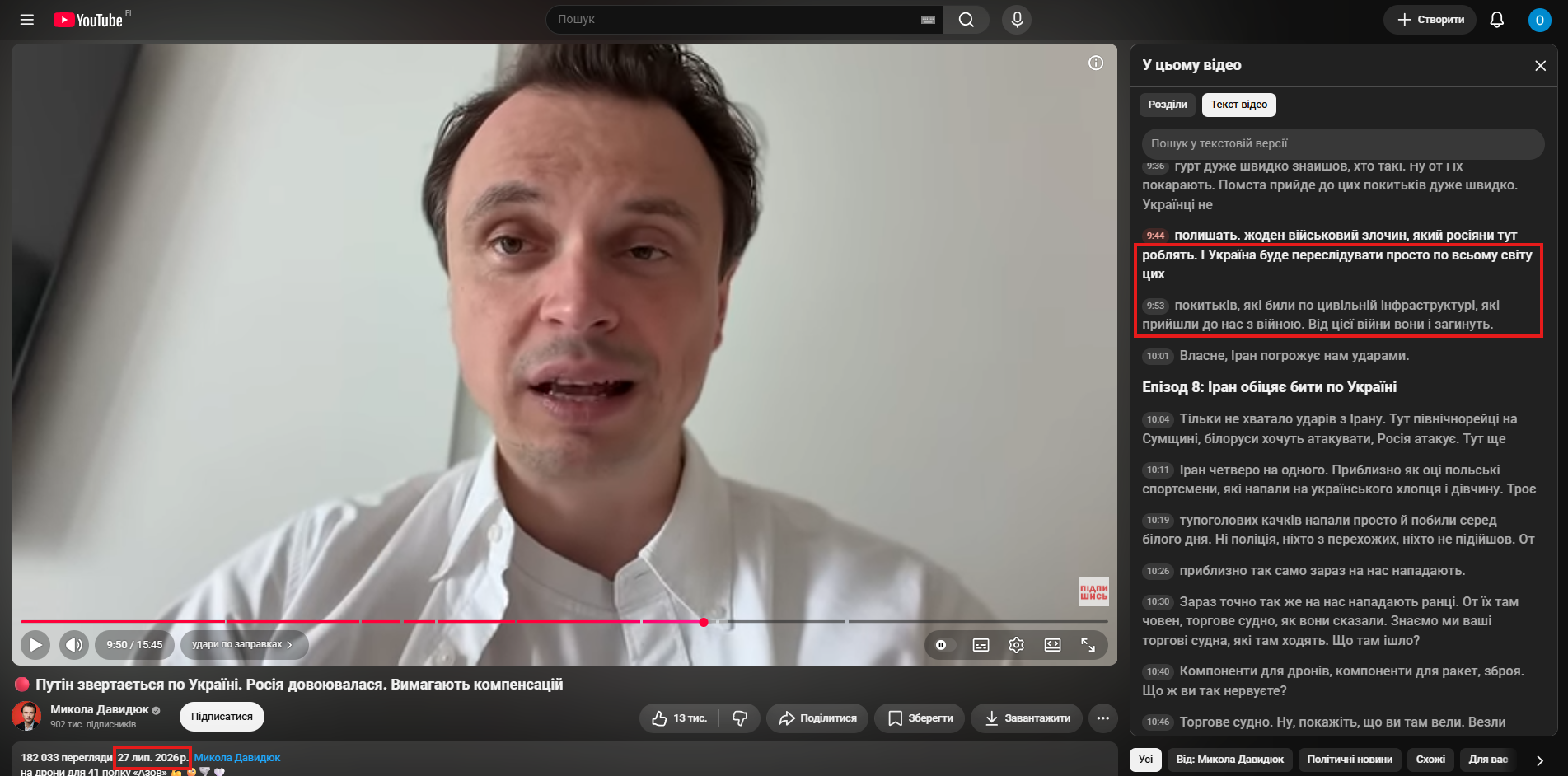Screen dimensions: 1568x776
Task: Click the transcript search field
Action: (1342, 143)
